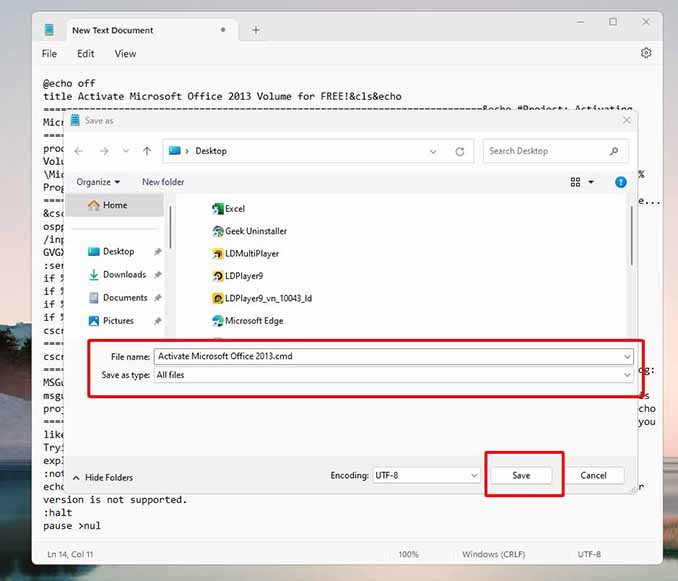
Task: Open Notepad settings gear icon
Action: pos(646,53)
